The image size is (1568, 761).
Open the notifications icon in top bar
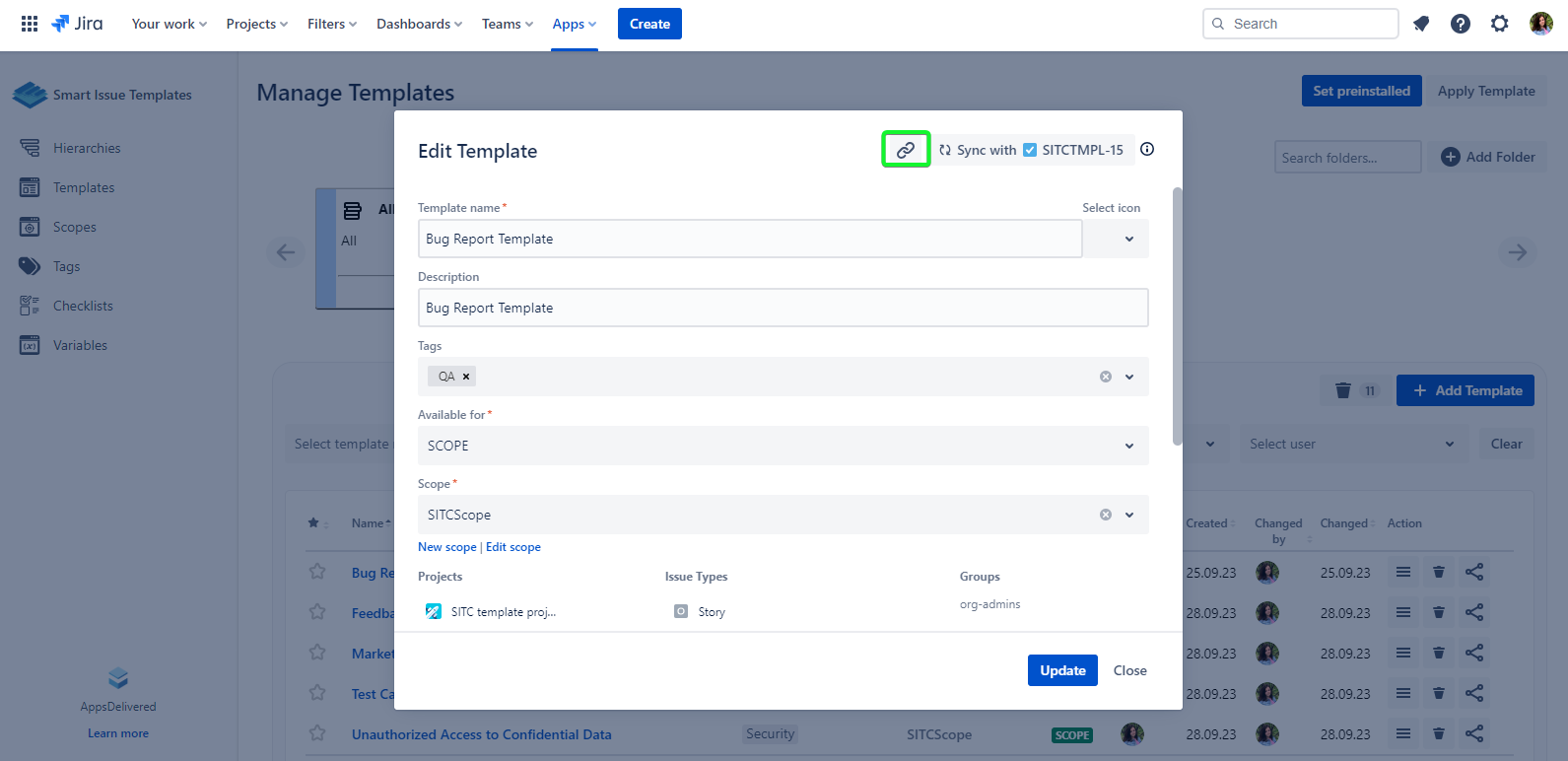pyautogui.click(x=1421, y=24)
